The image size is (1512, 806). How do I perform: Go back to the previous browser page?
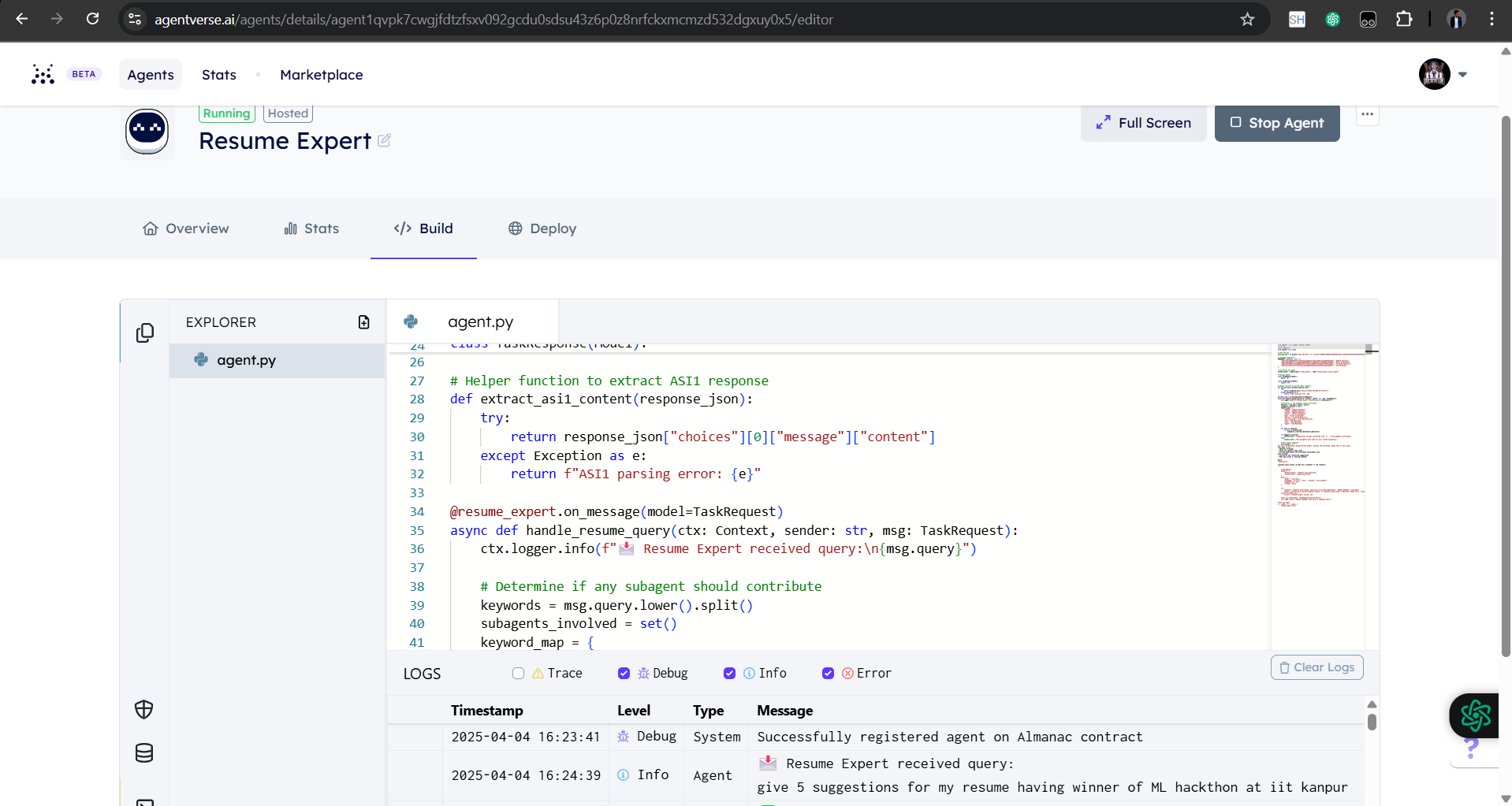pyautogui.click(x=22, y=19)
